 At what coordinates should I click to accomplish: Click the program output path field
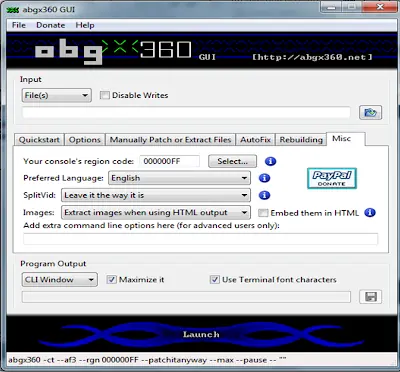pos(186,297)
